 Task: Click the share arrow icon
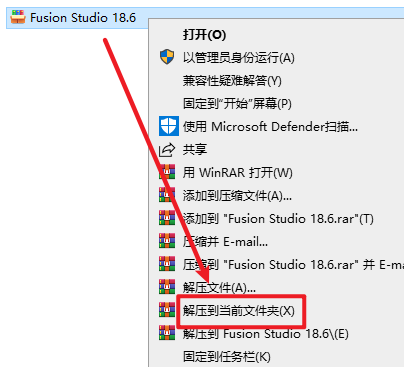click(167, 150)
